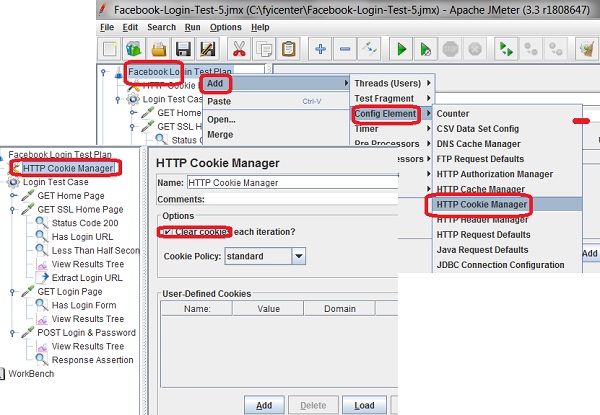Expand the Threads (Users) submenu arrow
600x415 pixels.
click(x=429, y=83)
